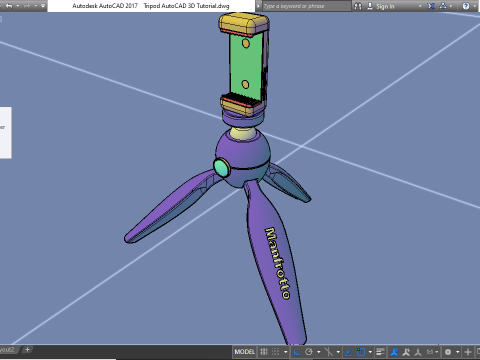Open the Sign In dropdown arrow
The width and height of the screenshot is (480, 360).
[420, 6]
